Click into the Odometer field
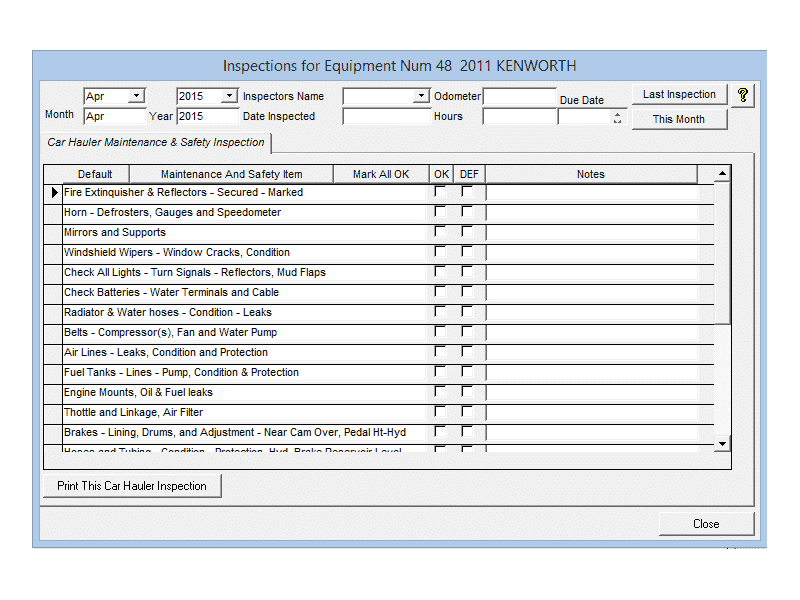 [x=519, y=97]
